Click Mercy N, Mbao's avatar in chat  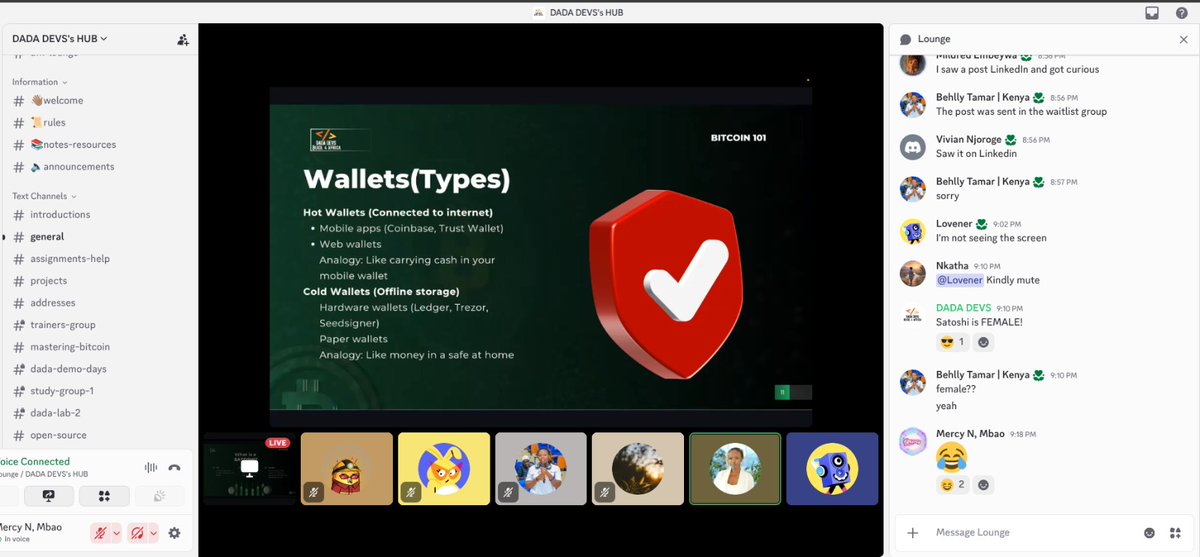(x=912, y=441)
